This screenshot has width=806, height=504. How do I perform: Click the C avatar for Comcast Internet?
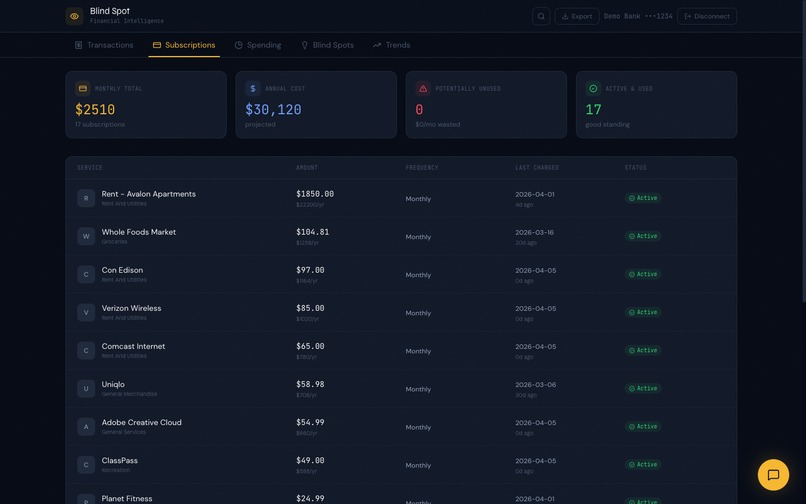[86, 350]
